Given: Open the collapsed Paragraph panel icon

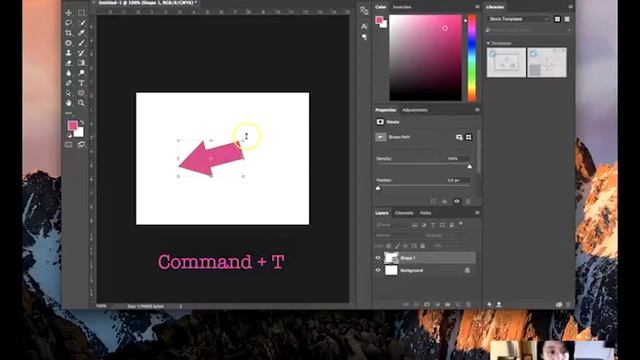Looking at the screenshot, I should 364,37.
